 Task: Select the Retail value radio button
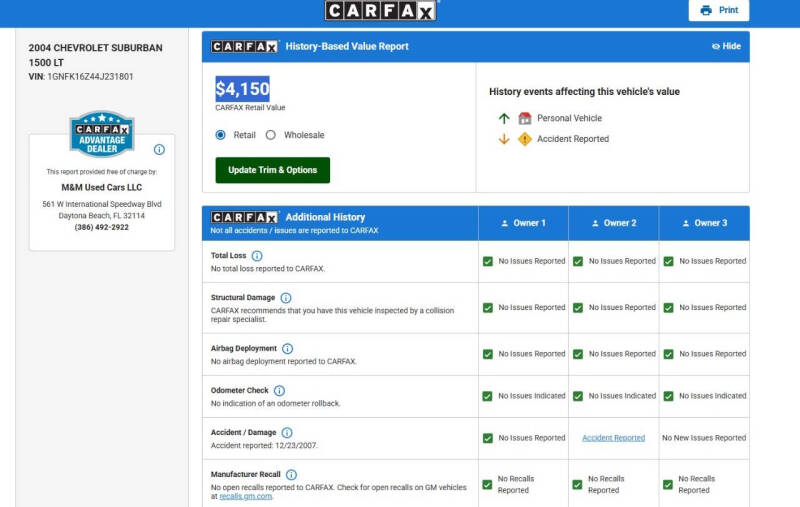(x=220, y=135)
